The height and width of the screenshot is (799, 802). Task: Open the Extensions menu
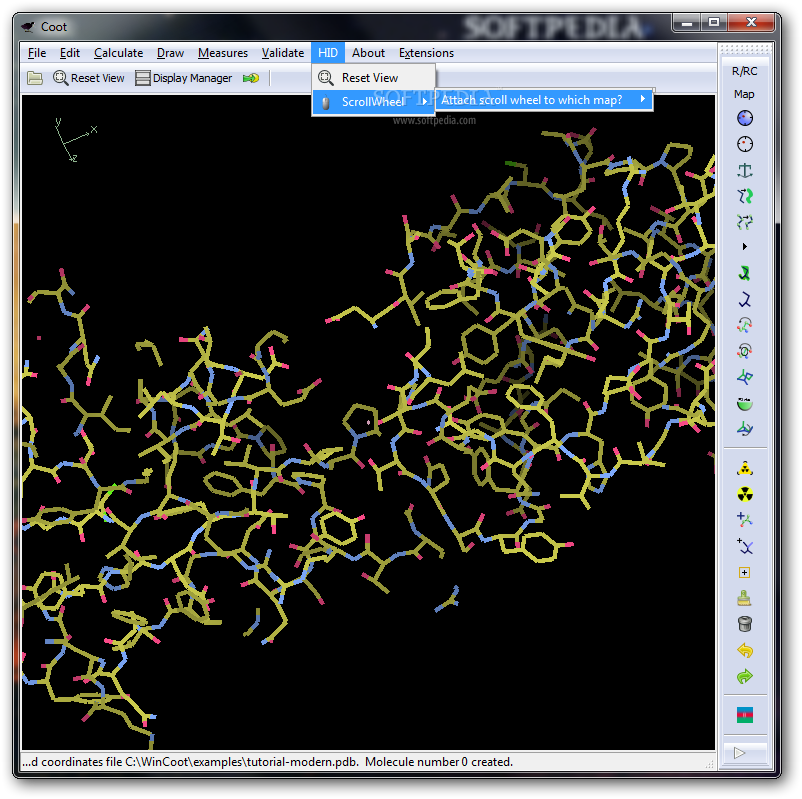(x=427, y=53)
